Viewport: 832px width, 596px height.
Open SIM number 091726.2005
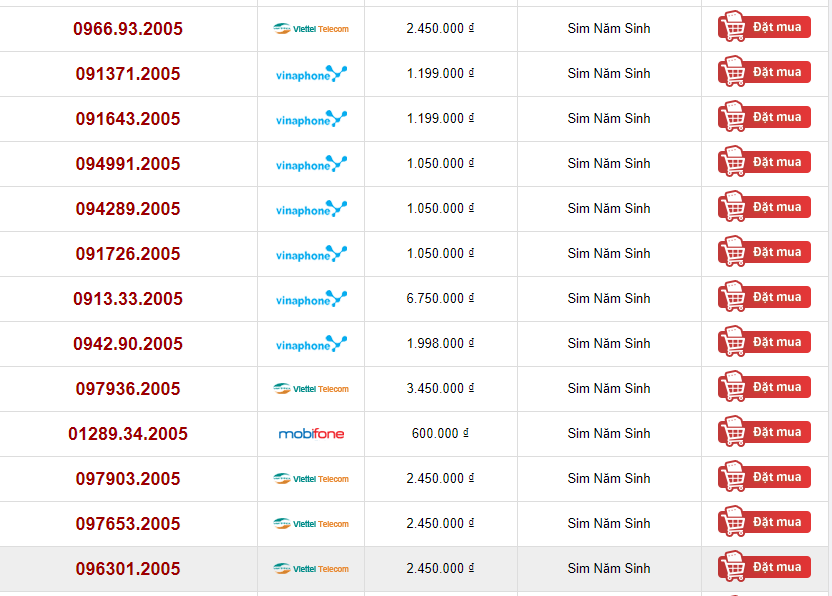(x=128, y=254)
